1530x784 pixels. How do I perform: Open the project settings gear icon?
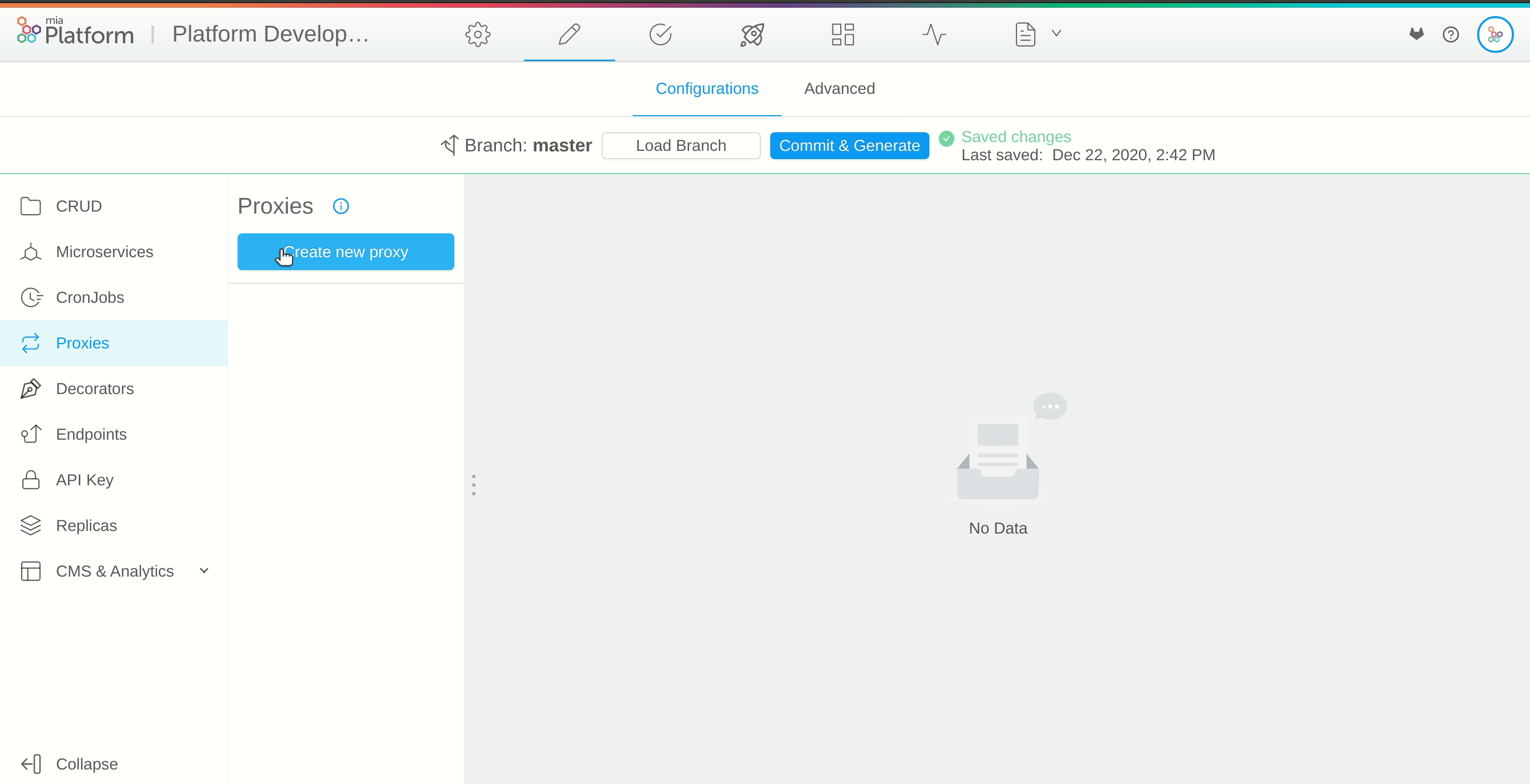[477, 34]
